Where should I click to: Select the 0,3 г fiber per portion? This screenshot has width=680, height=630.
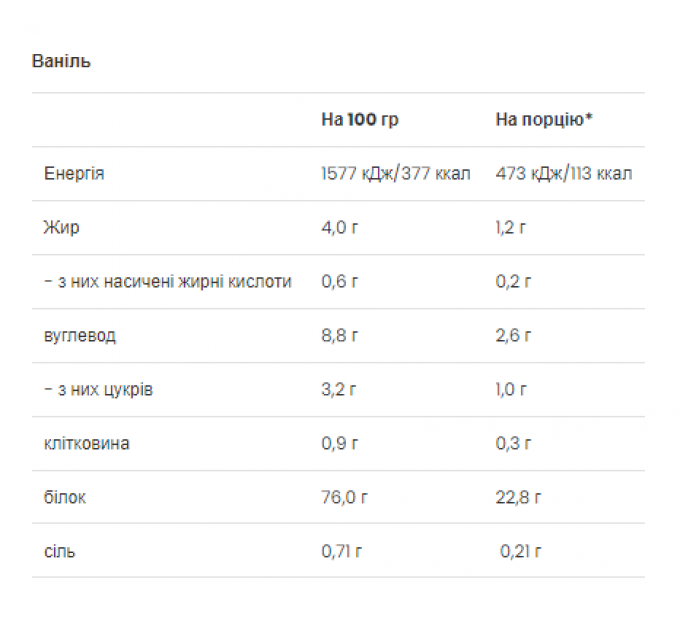(513, 444)
